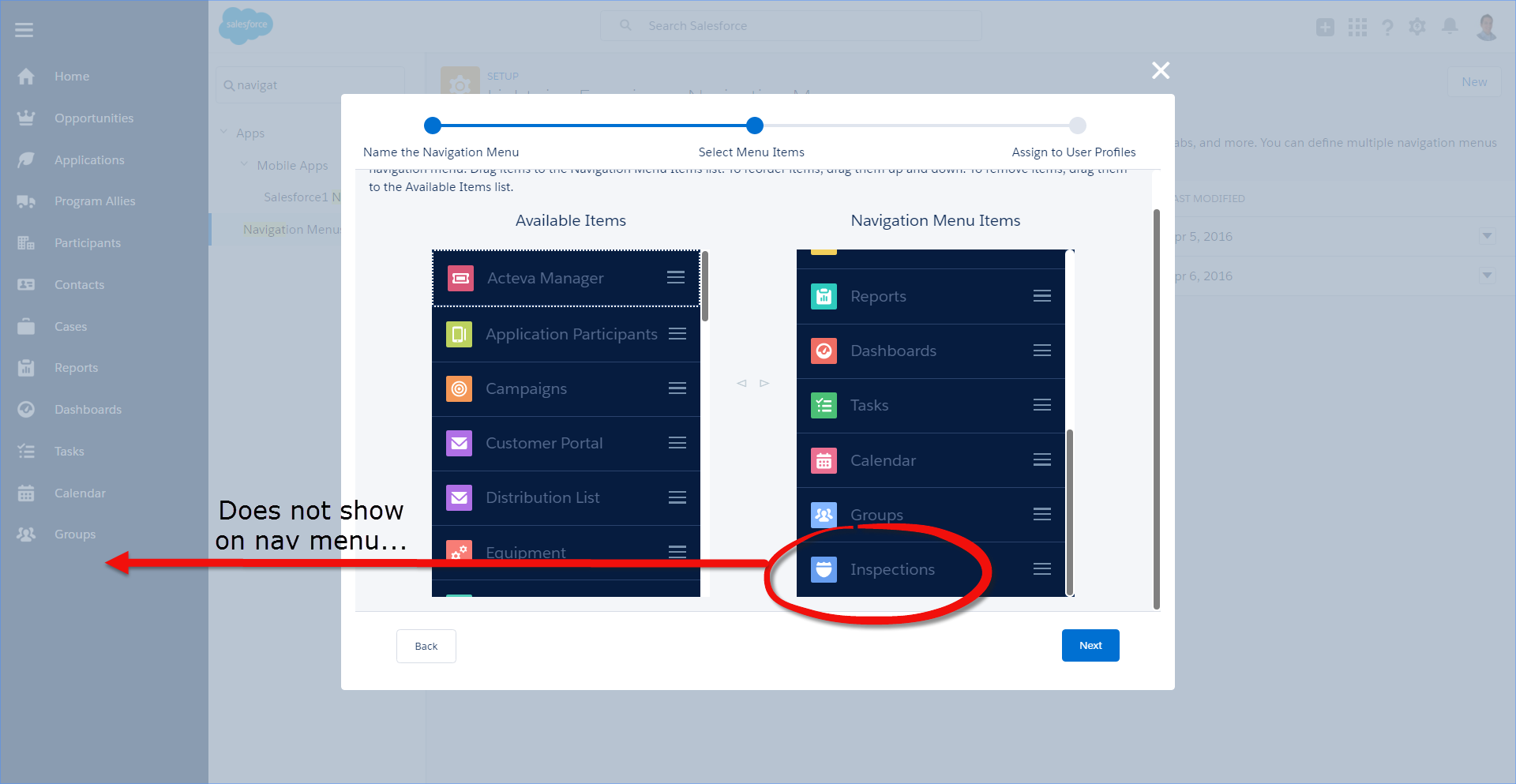Open row actions dropdown for Apr 6, 2016

[1487, 276]
